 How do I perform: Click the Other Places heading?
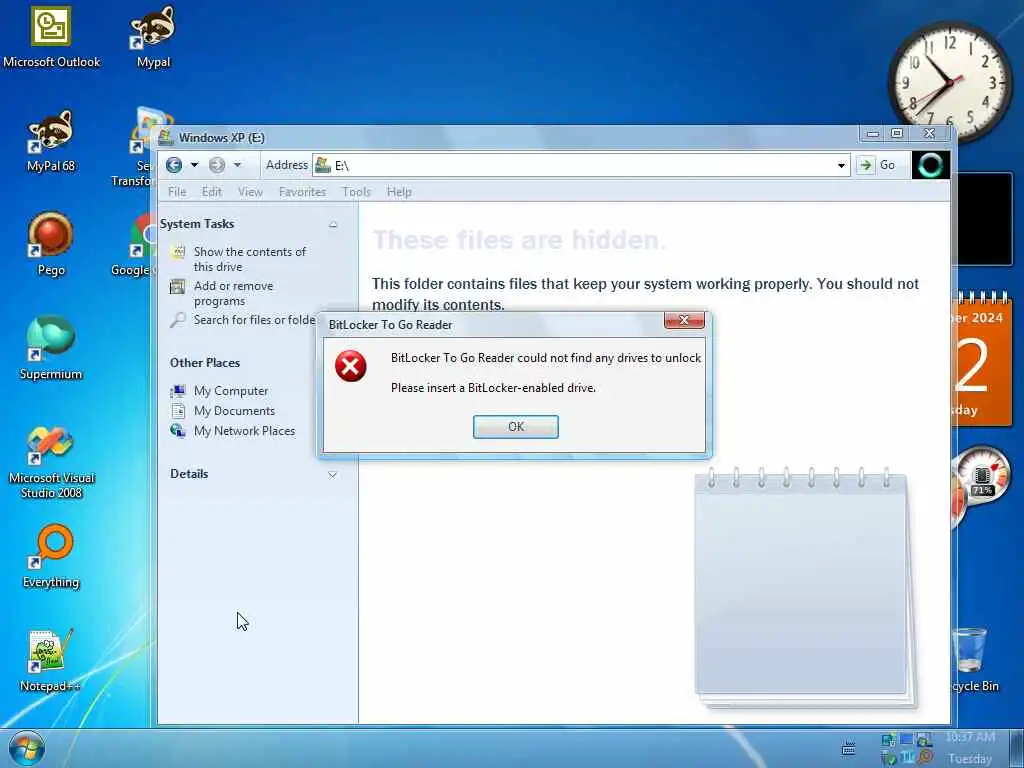pos(205,362)
